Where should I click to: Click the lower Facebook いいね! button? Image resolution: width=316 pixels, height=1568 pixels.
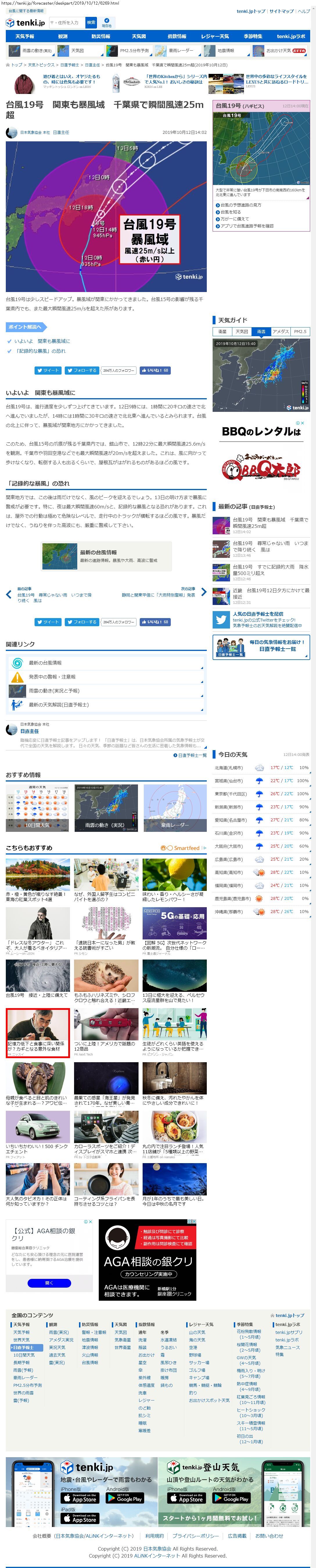click(155, 622)
